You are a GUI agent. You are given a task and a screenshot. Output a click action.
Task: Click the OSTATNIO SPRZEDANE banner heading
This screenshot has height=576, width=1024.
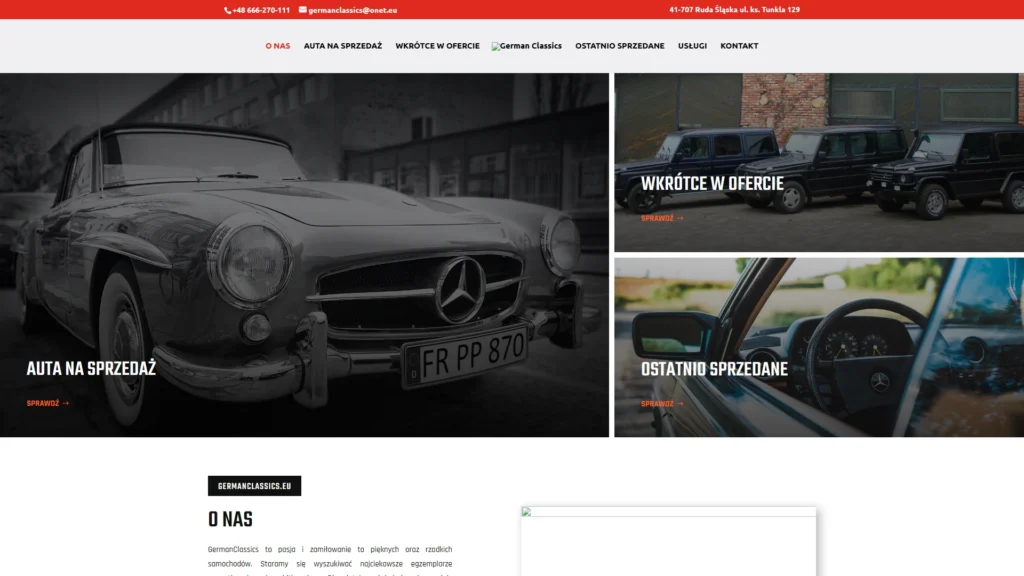(x=714, y=369)
